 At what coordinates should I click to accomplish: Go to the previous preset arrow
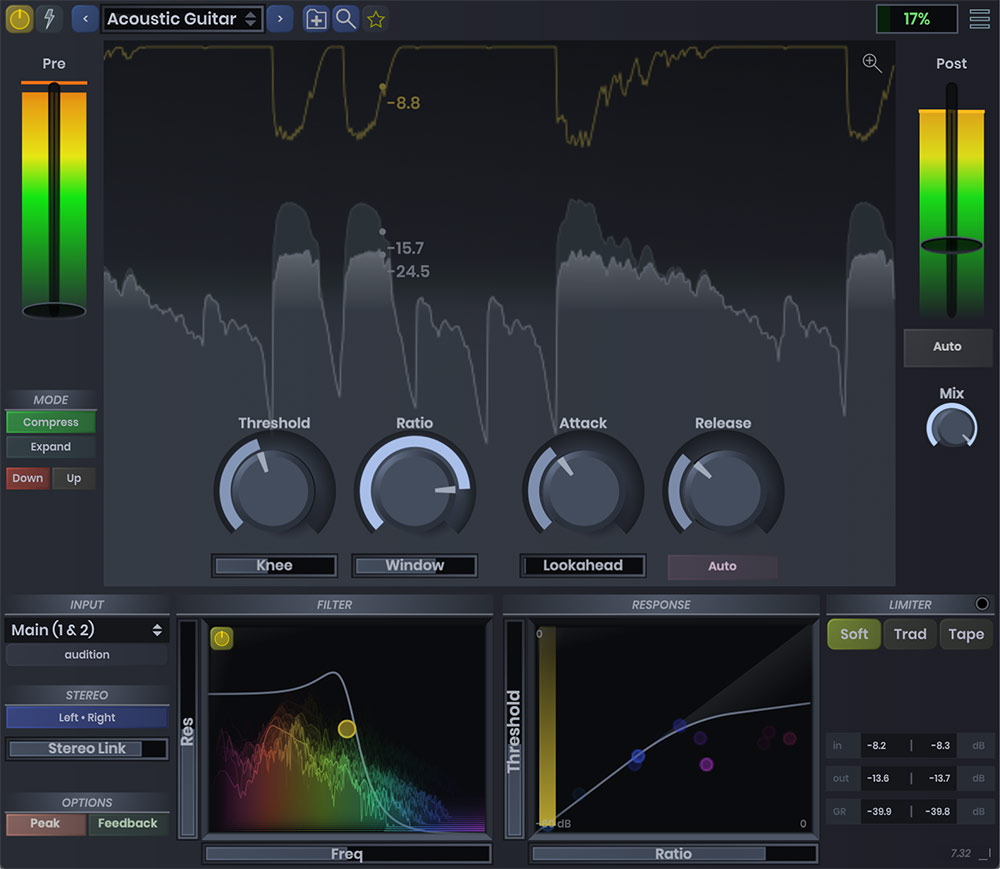[85, 18]
